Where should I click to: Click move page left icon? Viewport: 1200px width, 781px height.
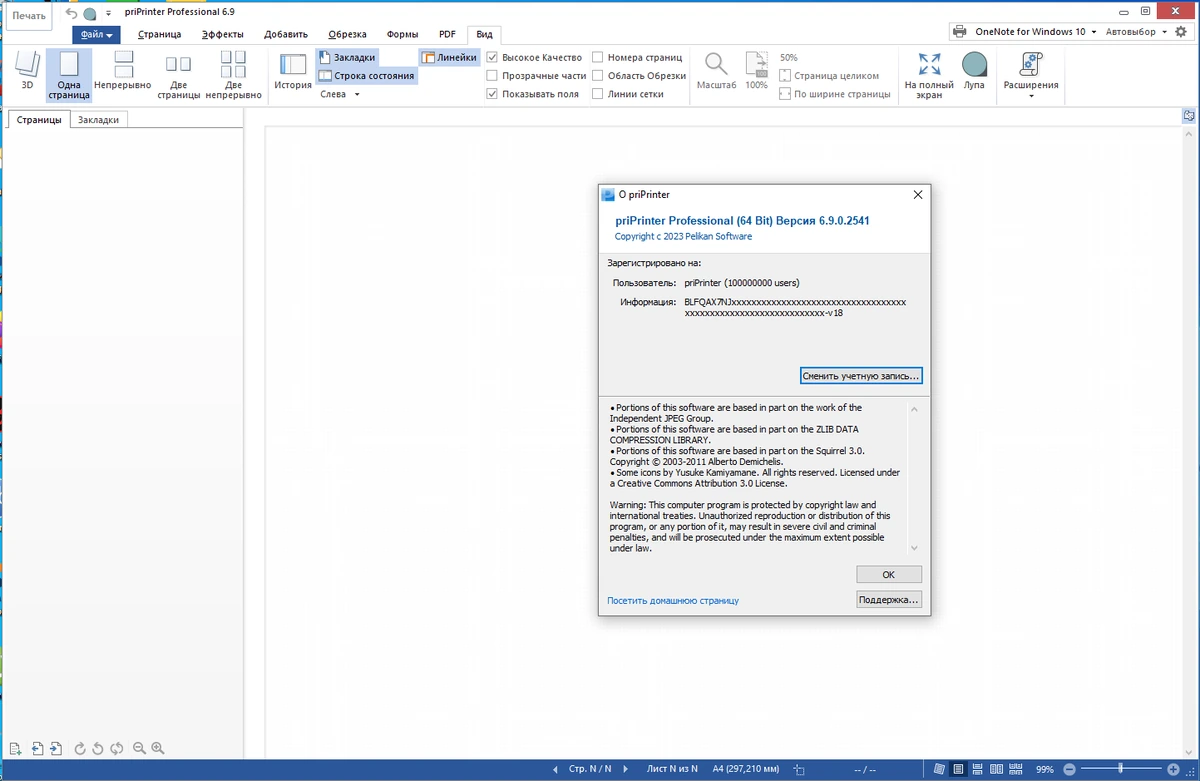point(36,748)
